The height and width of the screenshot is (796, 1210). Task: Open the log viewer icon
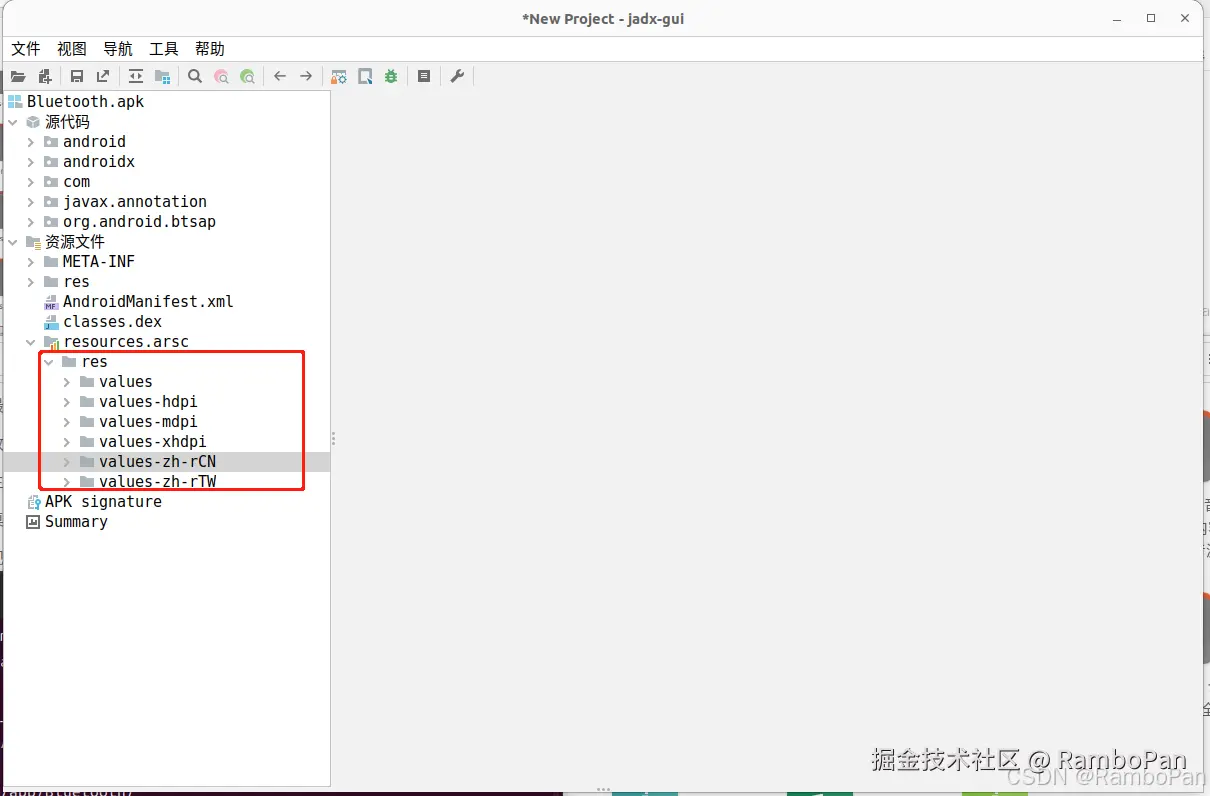[x=424, y=76]
